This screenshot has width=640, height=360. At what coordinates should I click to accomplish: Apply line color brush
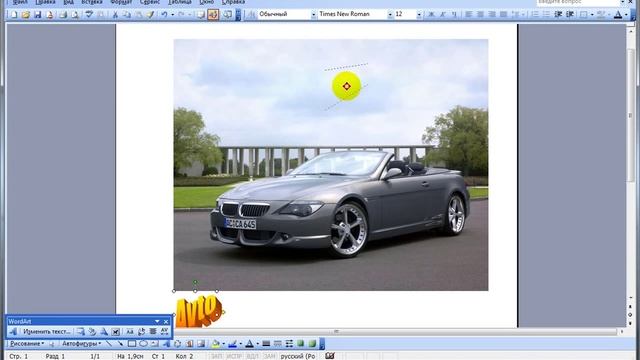coord(232,344)
